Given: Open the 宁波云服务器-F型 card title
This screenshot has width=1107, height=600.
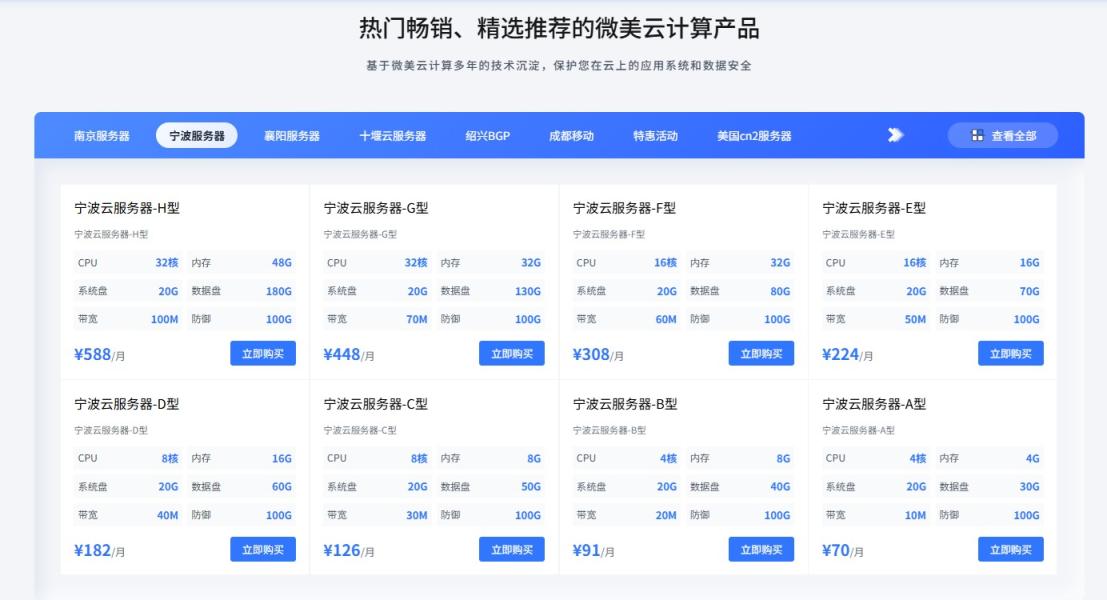Looking at the screenshot, I should 625,208.
